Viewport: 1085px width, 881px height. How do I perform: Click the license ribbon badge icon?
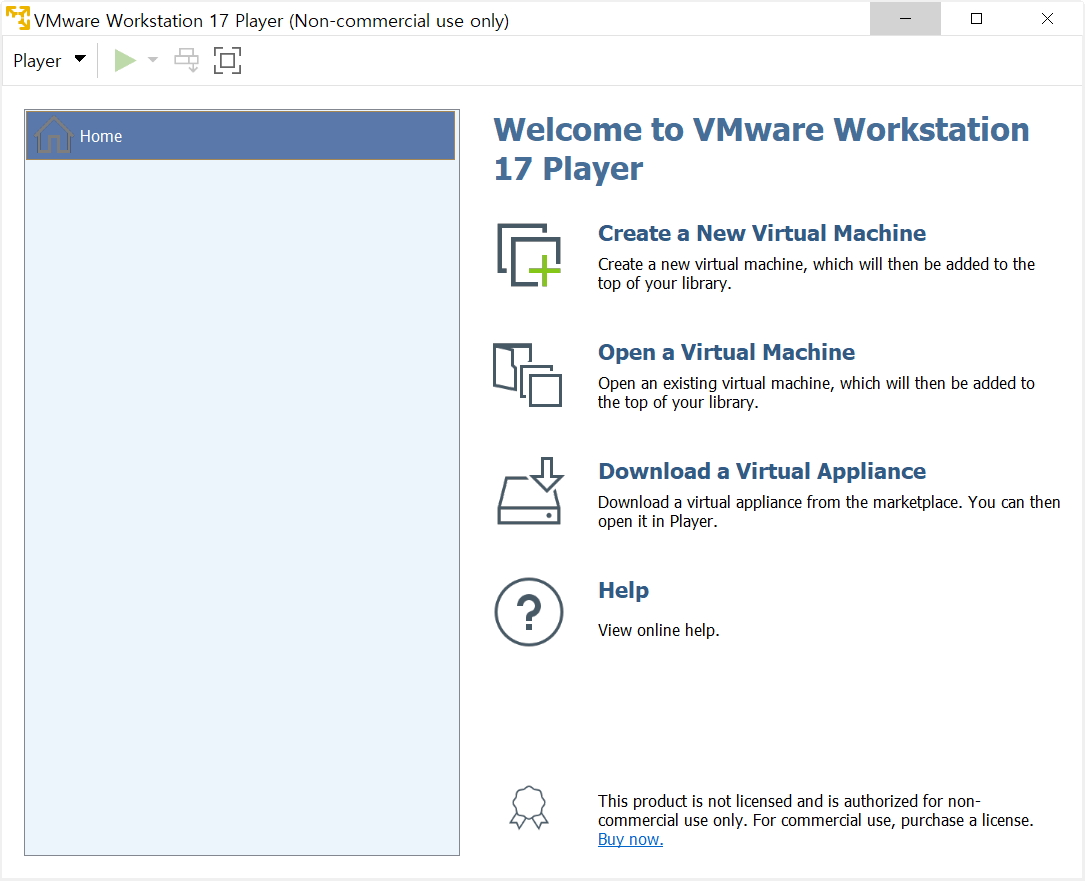(x=529, y=807)
